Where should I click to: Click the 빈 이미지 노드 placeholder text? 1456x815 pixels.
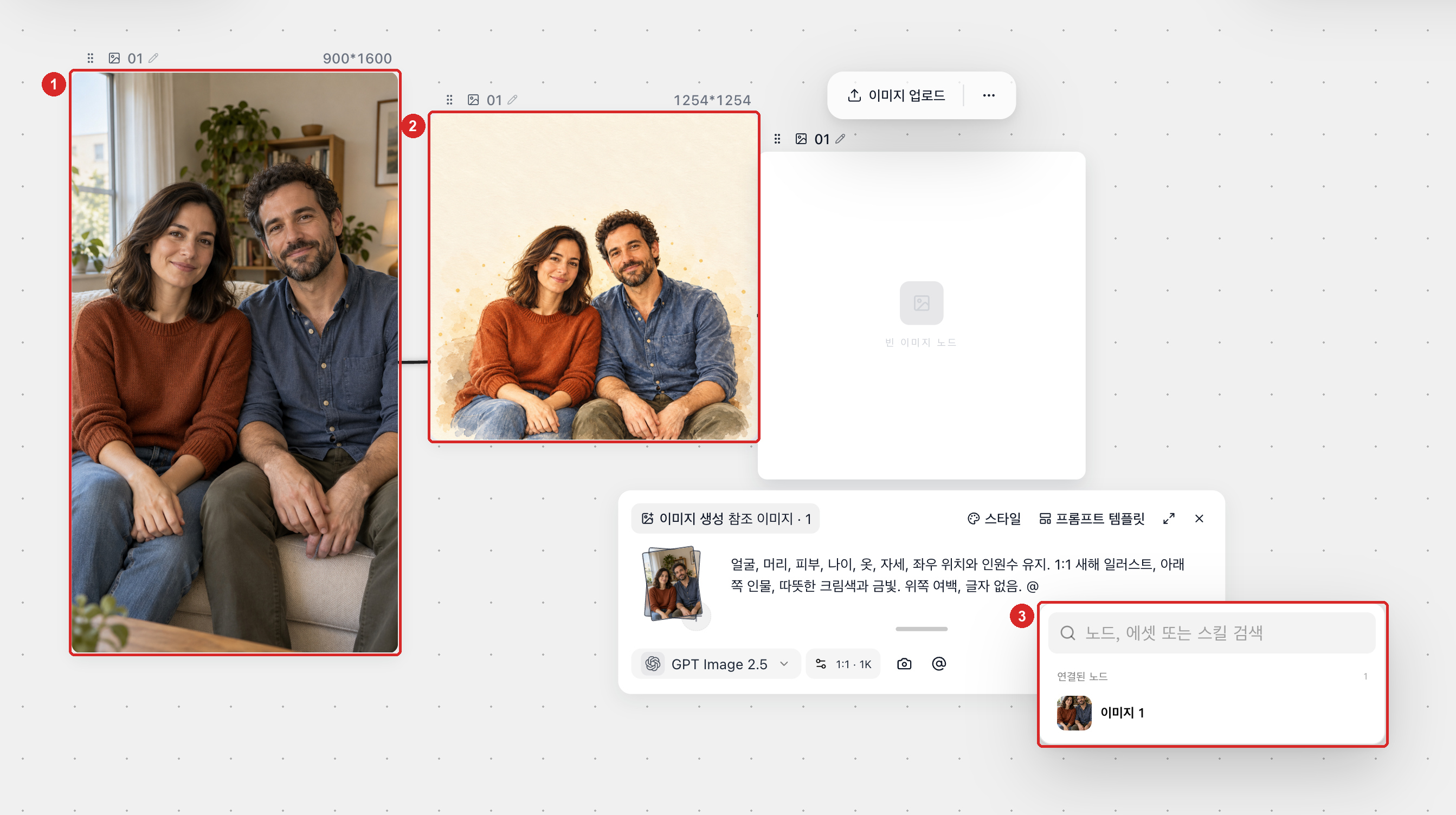point(921,342)
